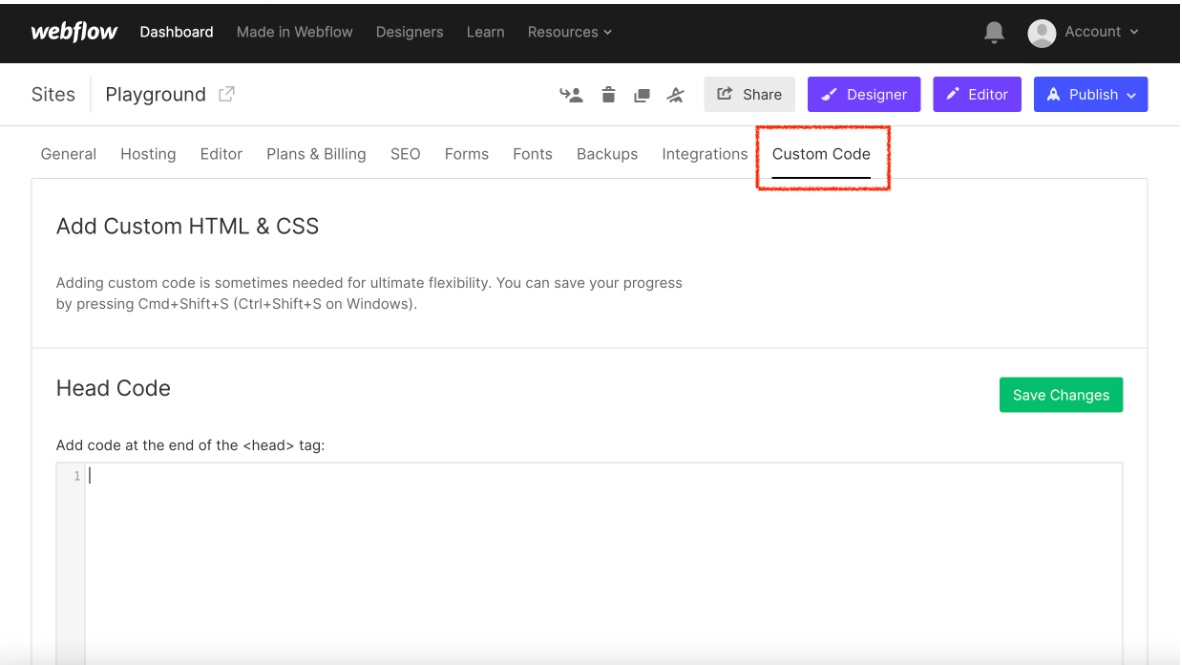Click the duplicate site icon
The height and width of the screenshot is (665, 1182).
pos(643,95)
